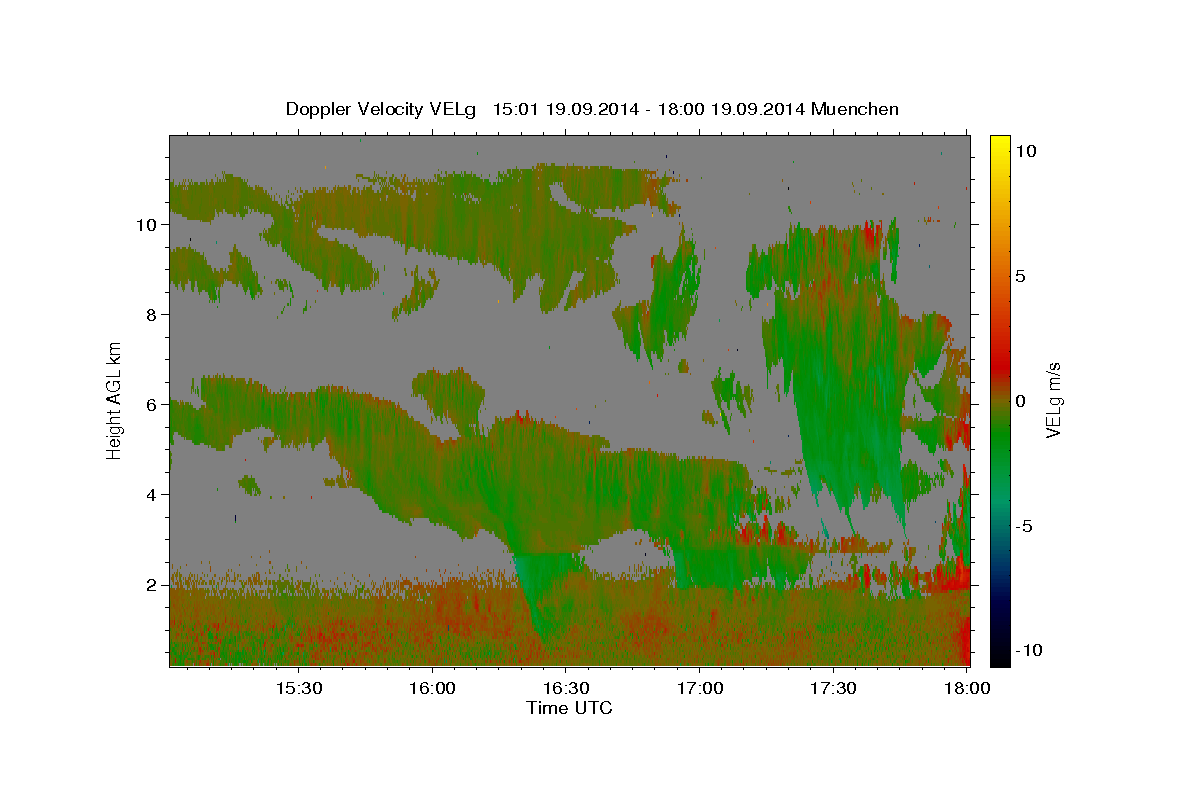Click the '18:00' time axis label
Image resolution: width=1200 pixels, height=800 pixels.
[x=966, y=688]
